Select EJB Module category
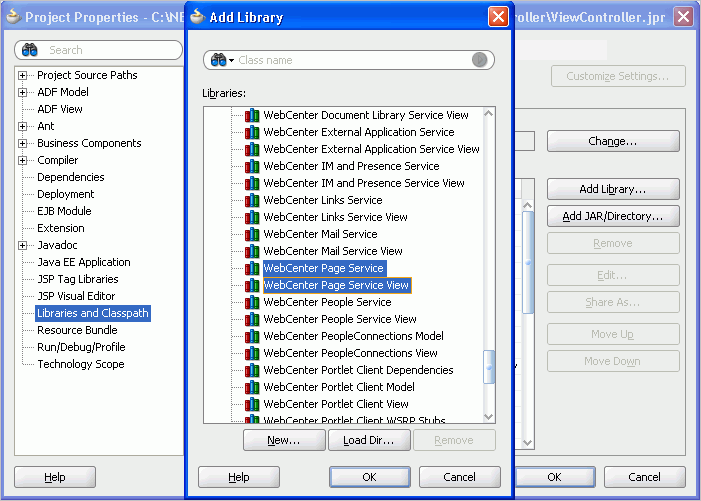This screenshot has height=501, width=701. (x=64, y=211)
